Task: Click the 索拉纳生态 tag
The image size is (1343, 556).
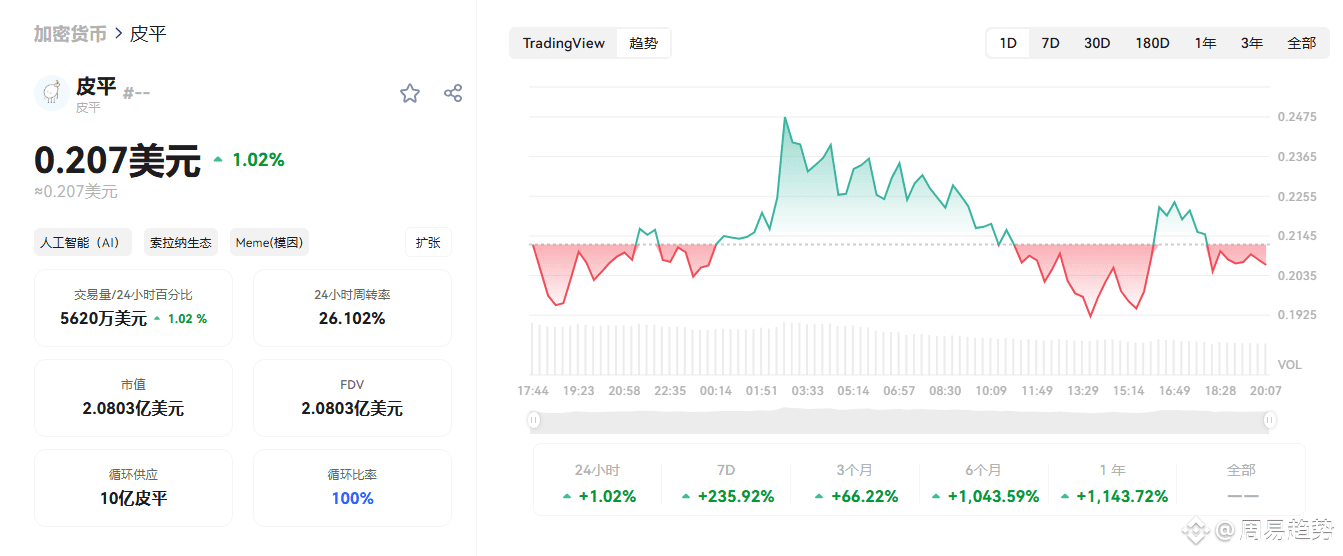Action: point(181,242)
